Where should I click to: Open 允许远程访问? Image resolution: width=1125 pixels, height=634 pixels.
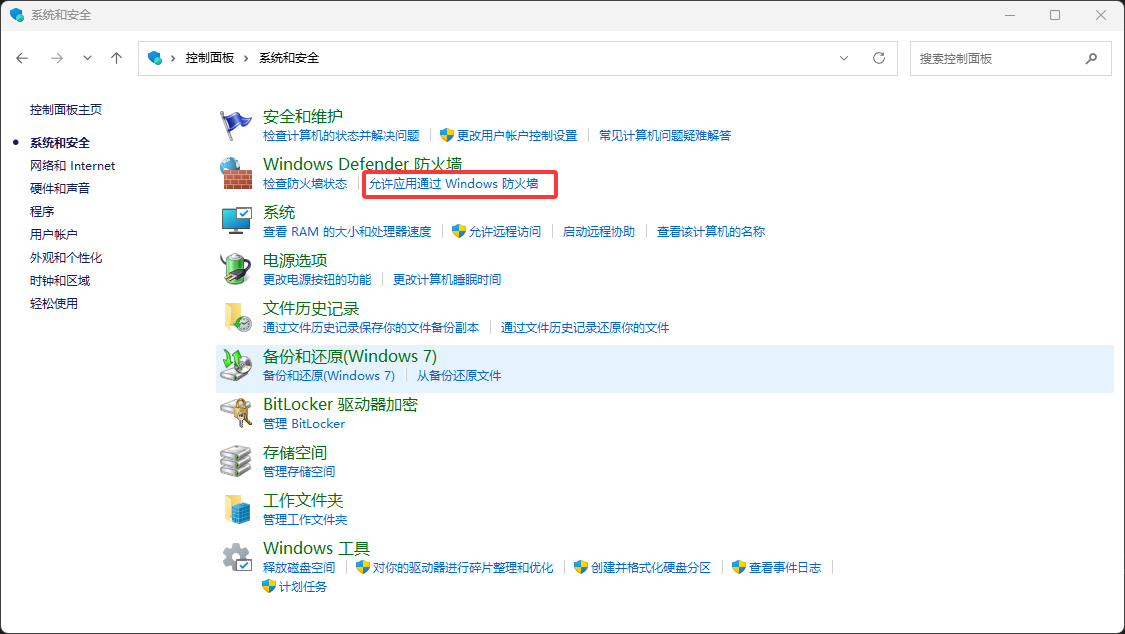[x=504, y=232]
